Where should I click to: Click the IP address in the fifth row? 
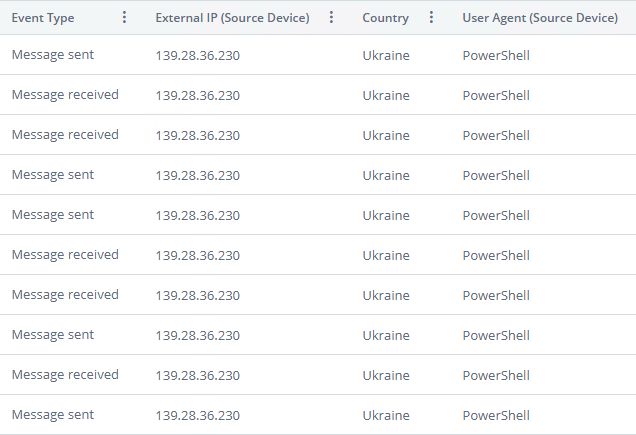tap(197, 215)
